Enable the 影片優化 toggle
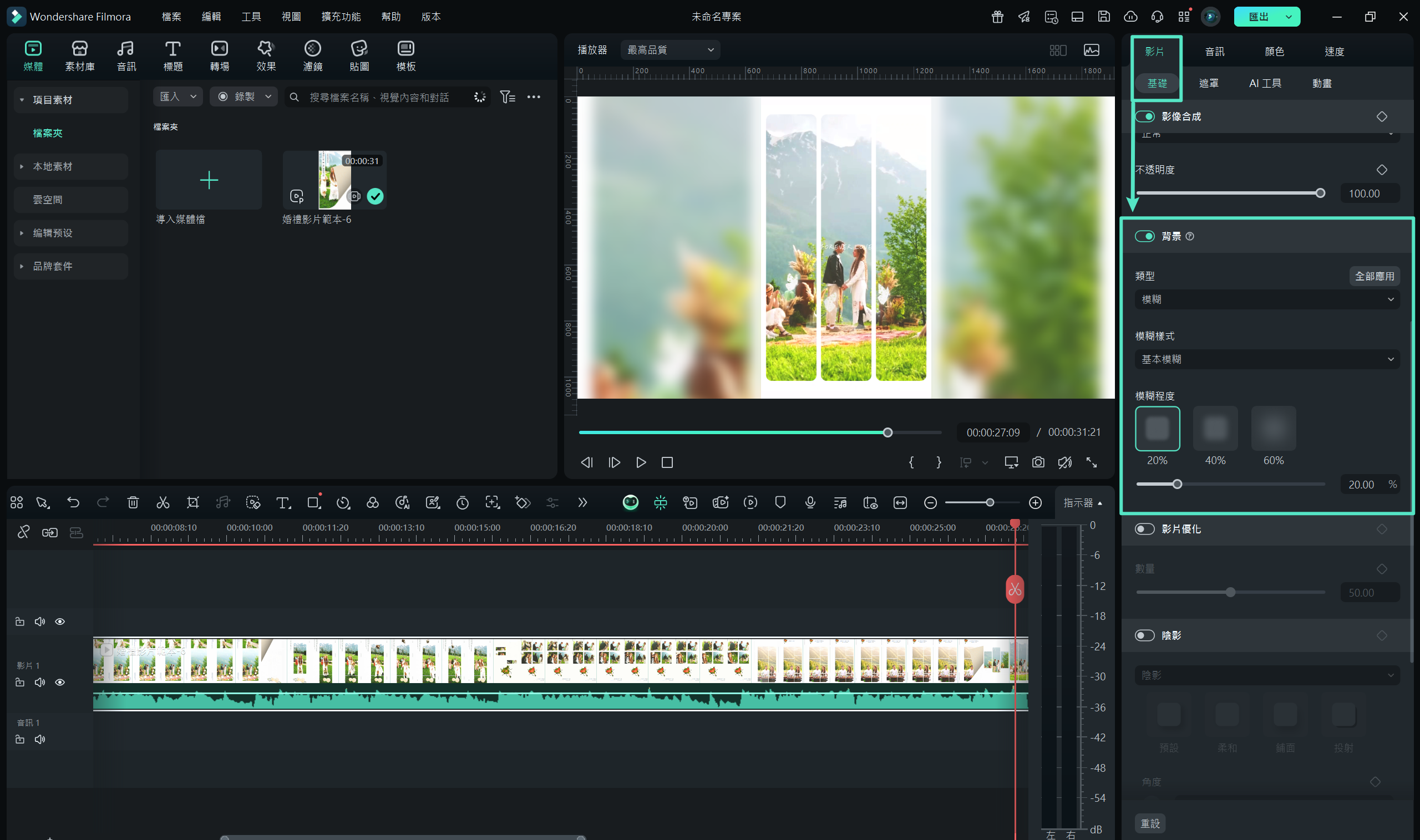 (1144, 529)
